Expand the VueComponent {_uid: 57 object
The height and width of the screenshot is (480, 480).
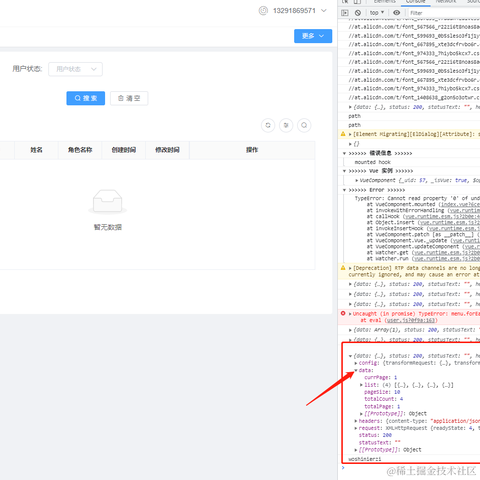(x=357, y=180)
